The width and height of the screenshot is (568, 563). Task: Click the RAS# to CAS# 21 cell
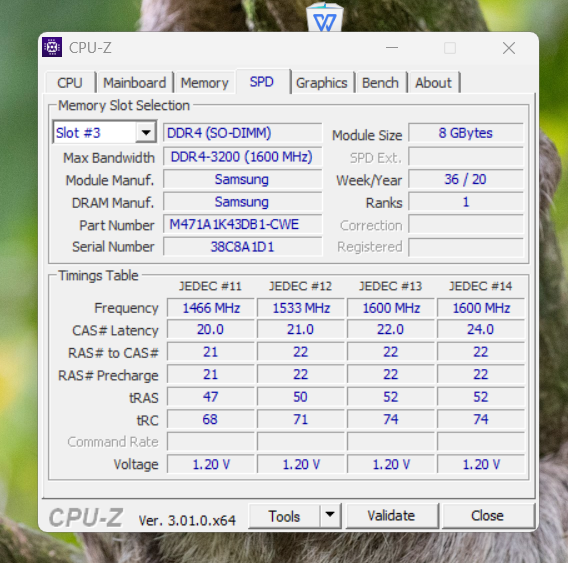(211, 352)
